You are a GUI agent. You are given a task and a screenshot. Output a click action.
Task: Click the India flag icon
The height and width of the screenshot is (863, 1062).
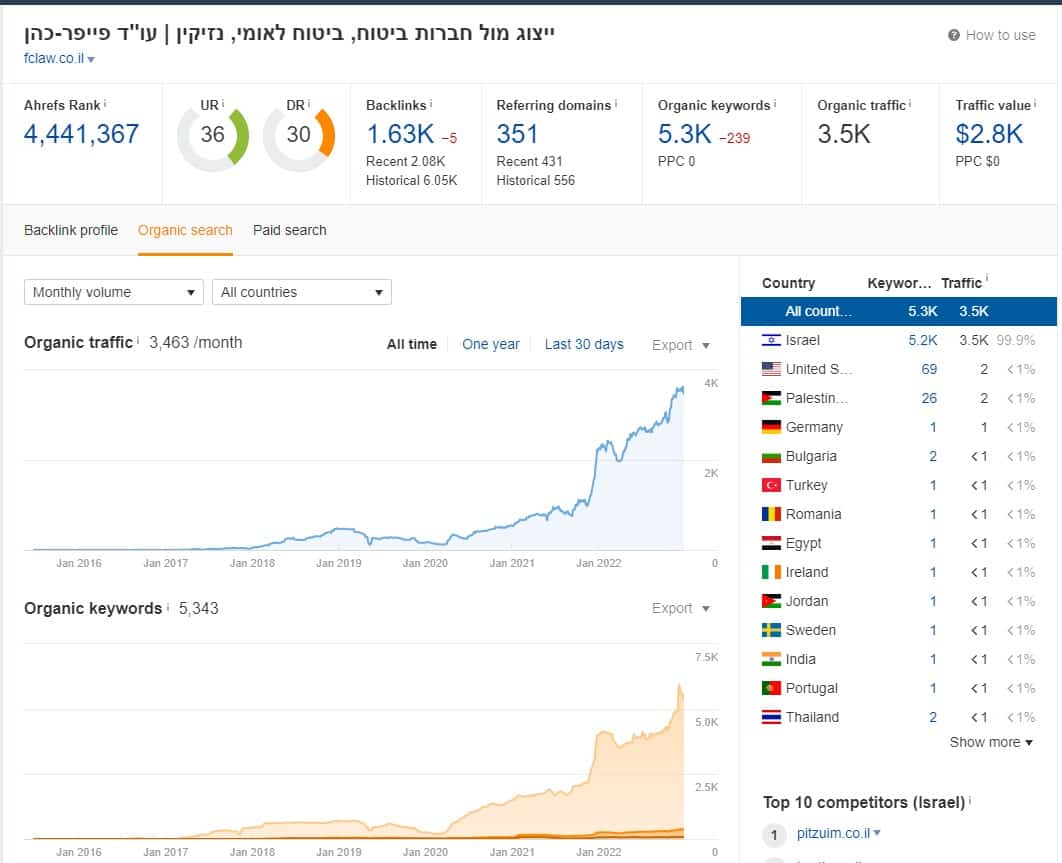coord(771,659)
